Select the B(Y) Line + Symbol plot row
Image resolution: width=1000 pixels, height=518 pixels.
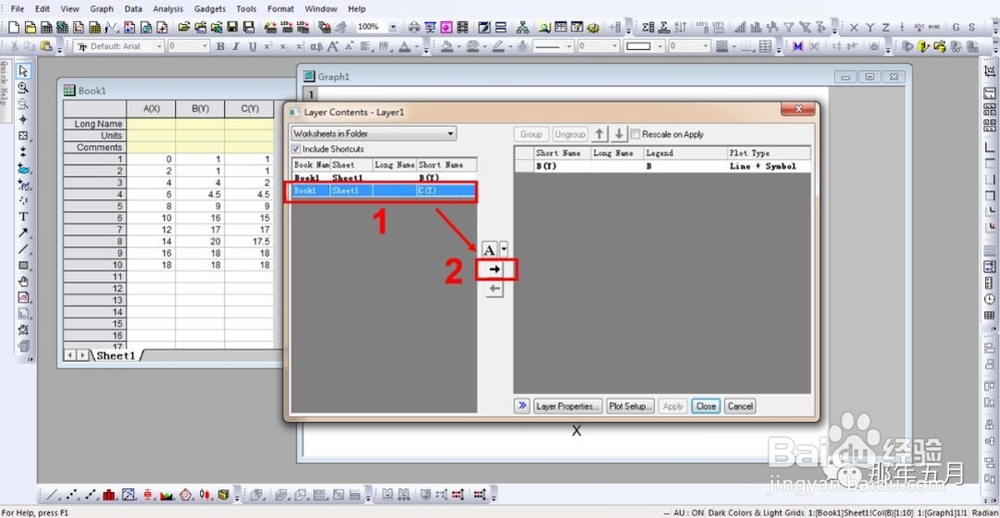click(x=663, y=166)
